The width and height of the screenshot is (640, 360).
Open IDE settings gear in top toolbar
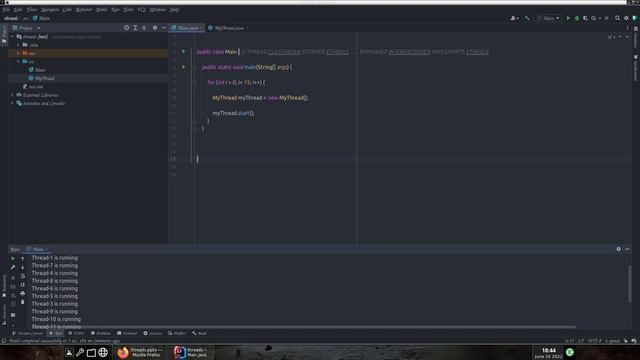pos(626,18)
